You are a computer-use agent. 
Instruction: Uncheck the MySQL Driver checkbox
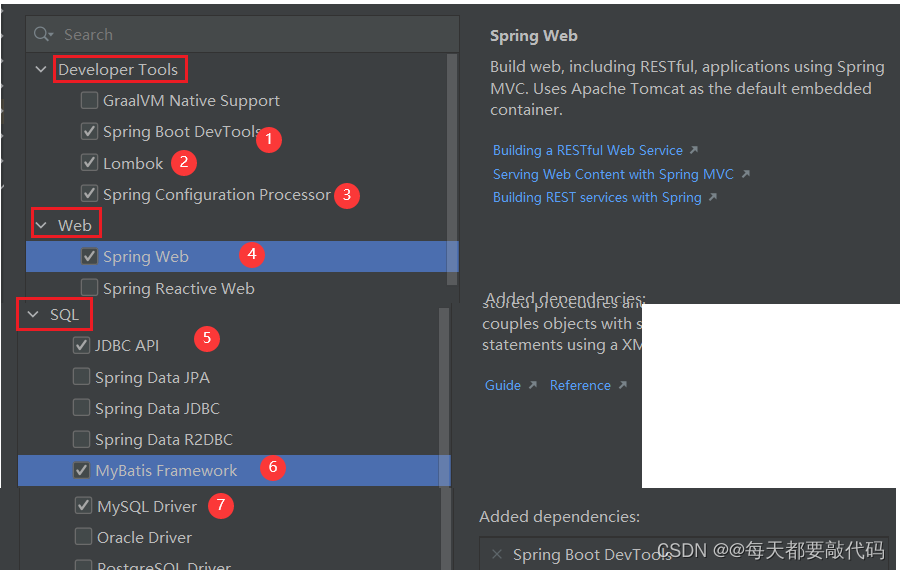point(83,506)
